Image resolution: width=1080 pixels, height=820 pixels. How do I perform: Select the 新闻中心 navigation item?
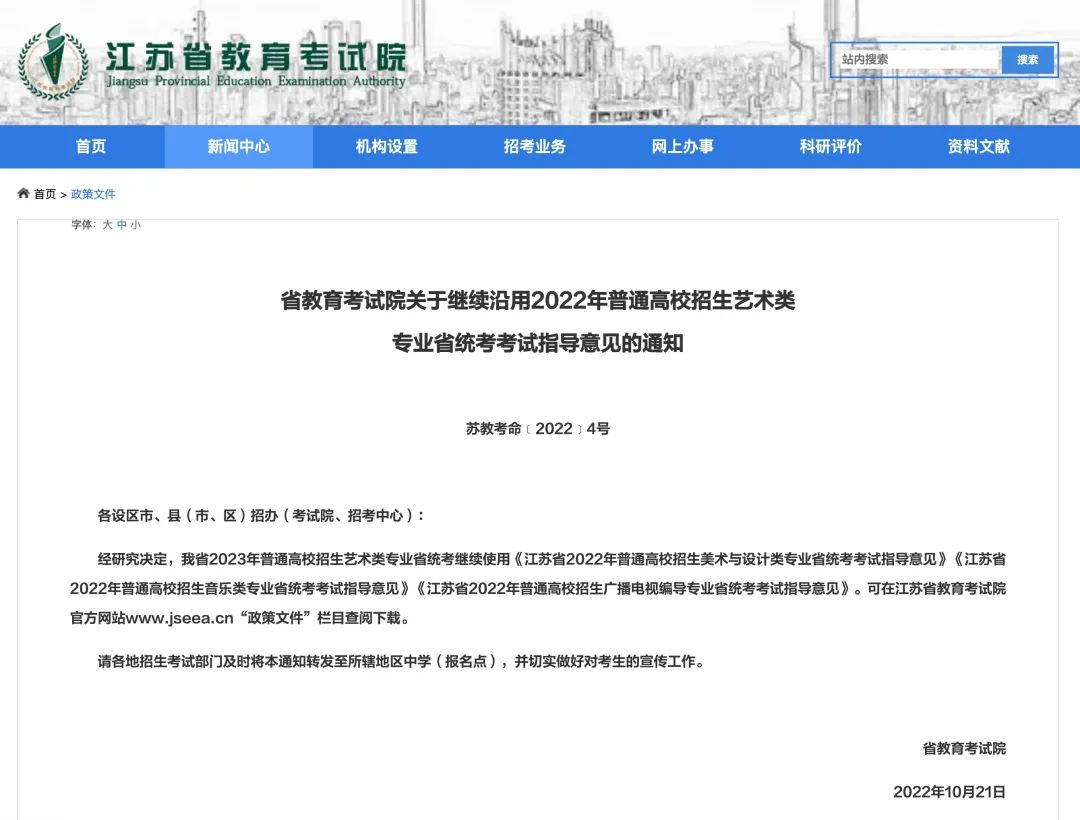point(238,146)
